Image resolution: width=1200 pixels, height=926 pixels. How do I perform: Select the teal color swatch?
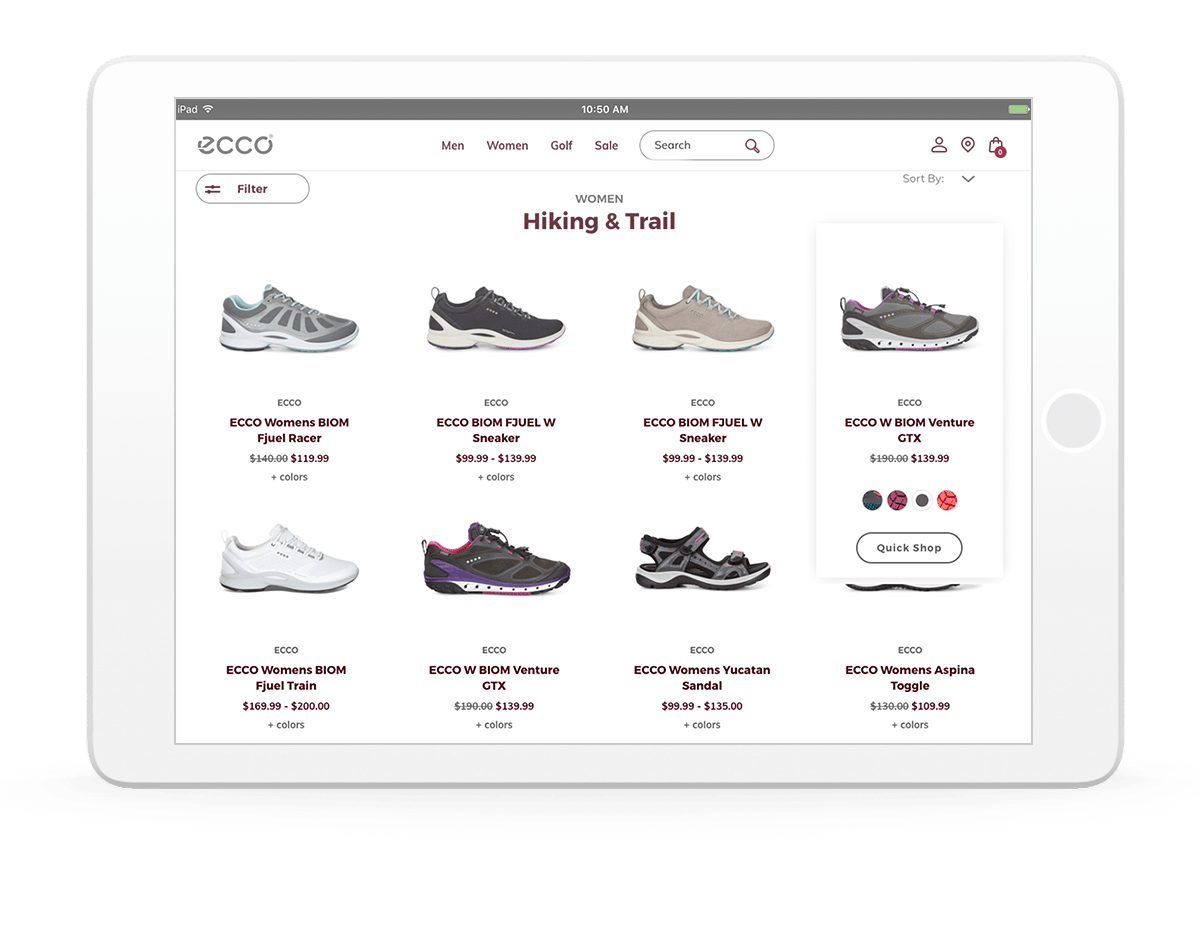point(872,500)
